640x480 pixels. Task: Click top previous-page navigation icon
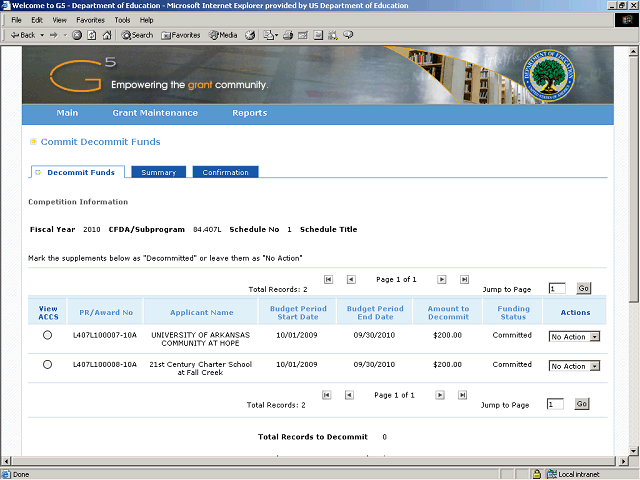(x=351, y=280)
